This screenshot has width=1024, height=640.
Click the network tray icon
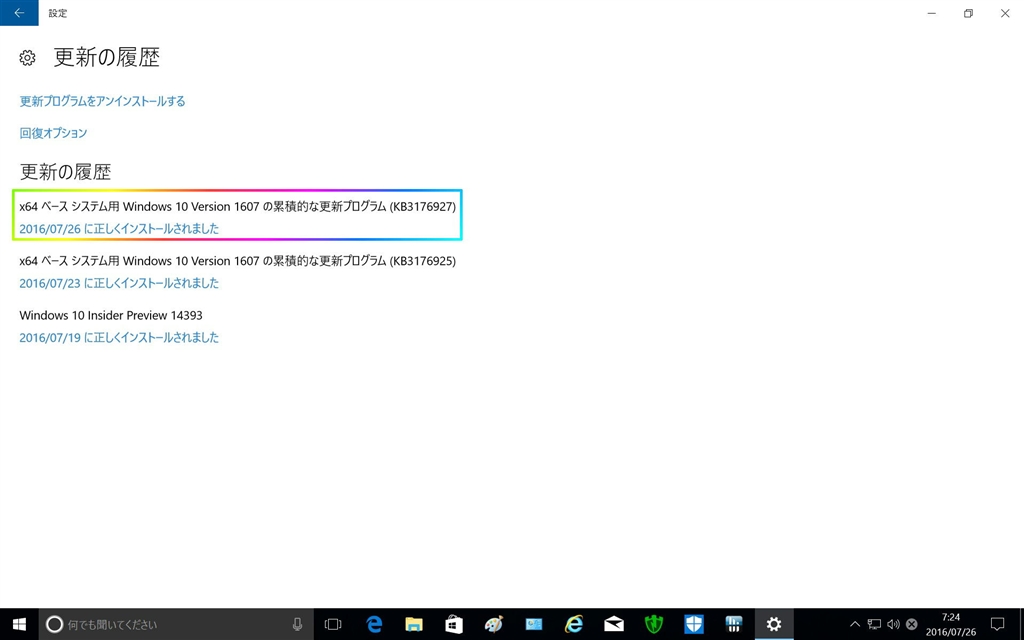tap(874, 624)
